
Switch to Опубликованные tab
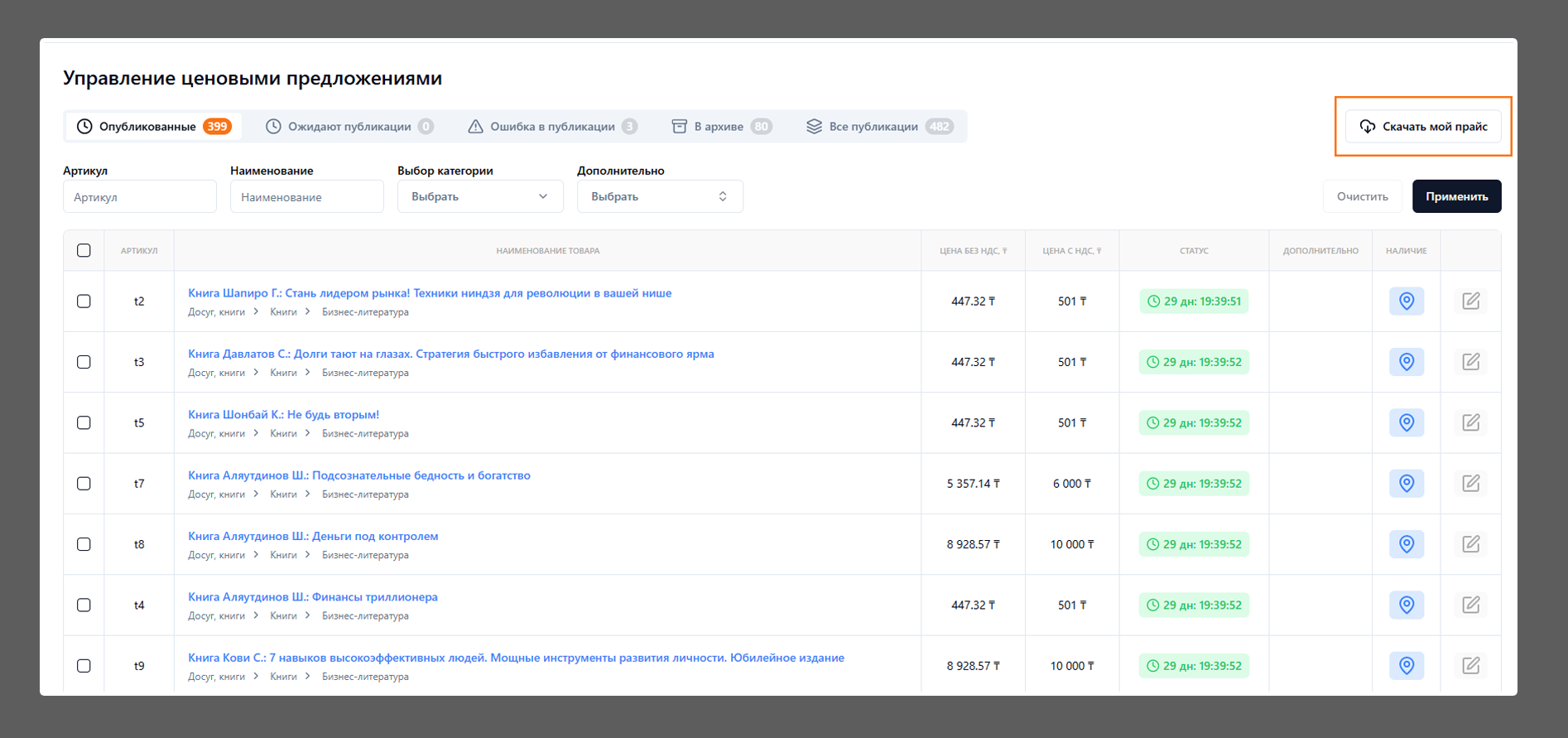pos(154,126)
